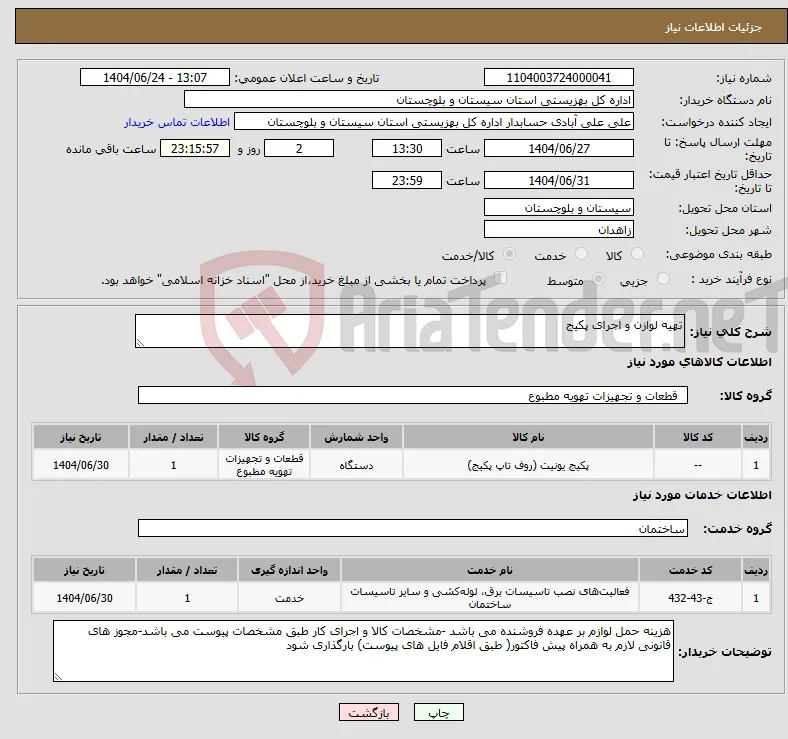Click the کد کالا column header
This screenshot has height=739, width=788.
698,437
